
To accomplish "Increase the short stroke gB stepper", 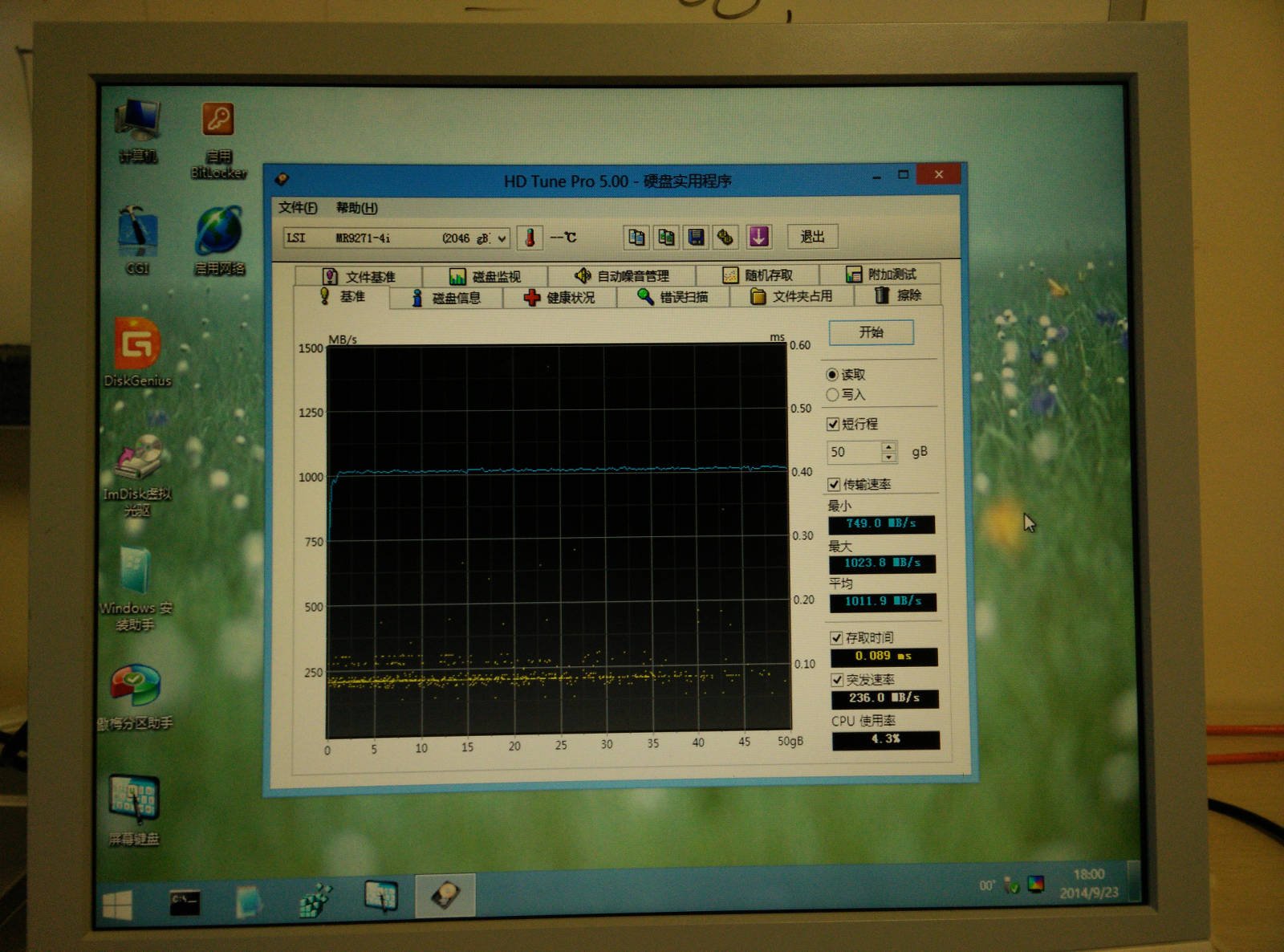I will (888, 446).
